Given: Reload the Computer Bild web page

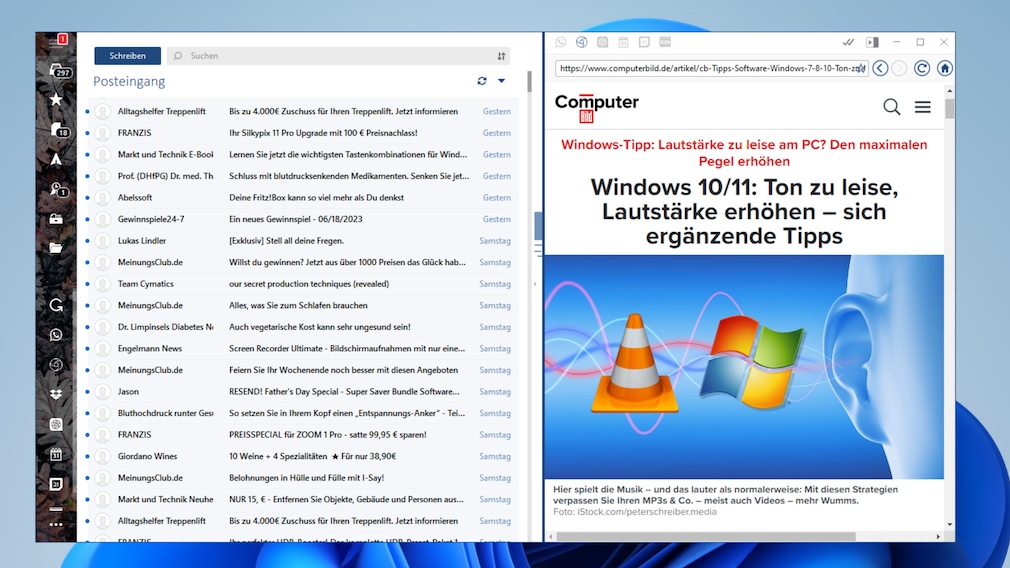Looking at the screenshot, I should pos(922,68).
